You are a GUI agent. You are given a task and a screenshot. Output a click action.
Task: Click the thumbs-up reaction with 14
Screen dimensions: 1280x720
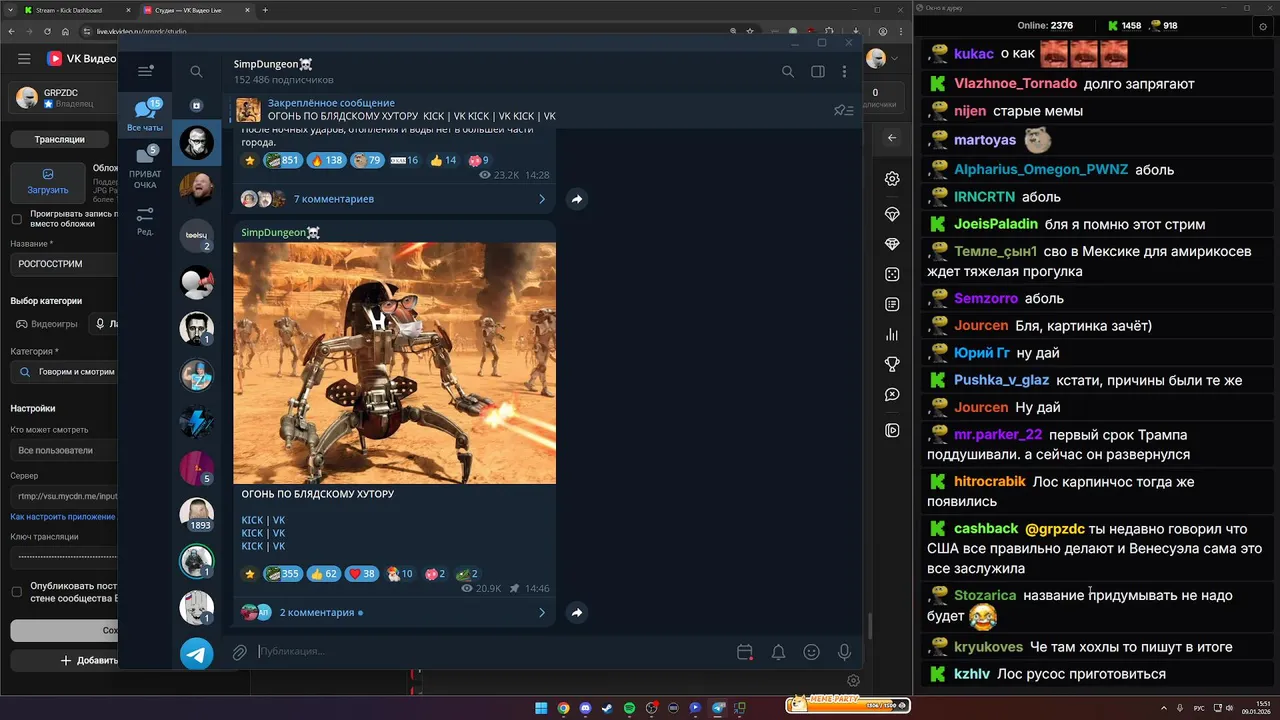click(442, 160)
